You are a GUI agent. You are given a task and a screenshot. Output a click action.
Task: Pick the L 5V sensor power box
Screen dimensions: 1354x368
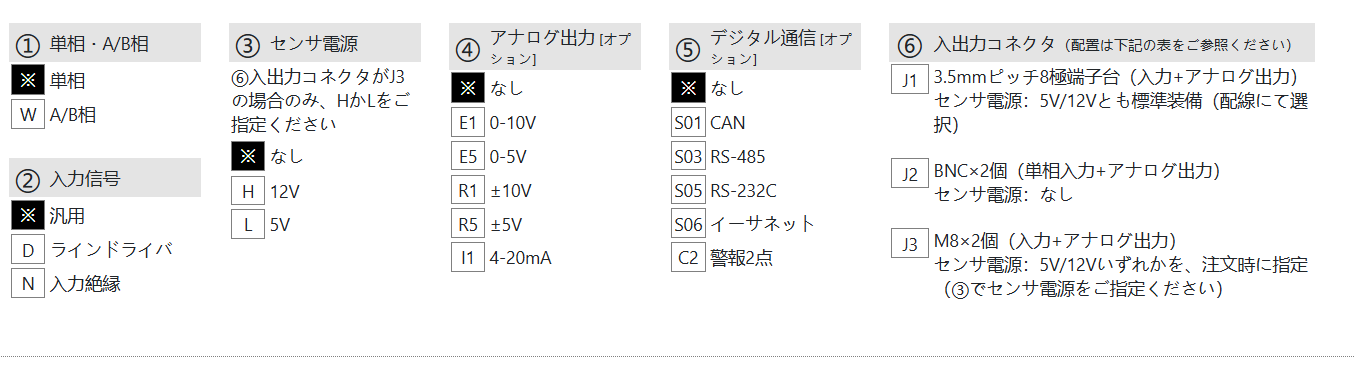click(248, 224)
